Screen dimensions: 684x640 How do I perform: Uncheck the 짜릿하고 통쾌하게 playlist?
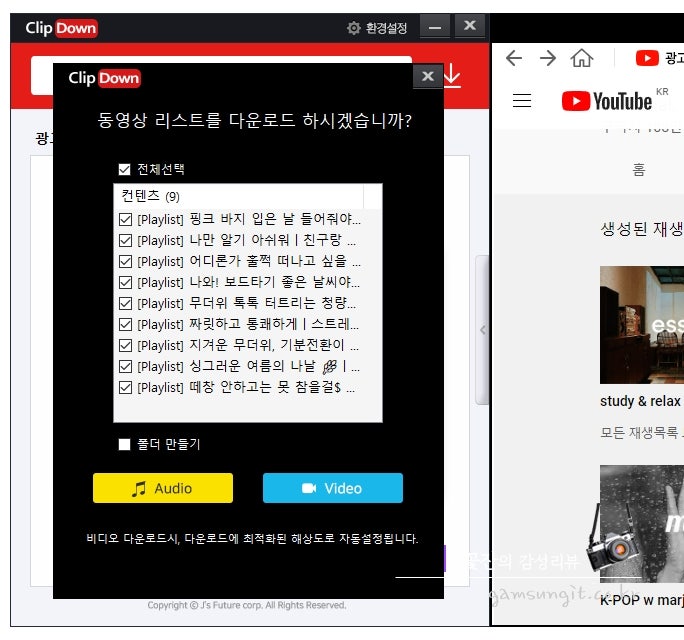pos(125,324)
